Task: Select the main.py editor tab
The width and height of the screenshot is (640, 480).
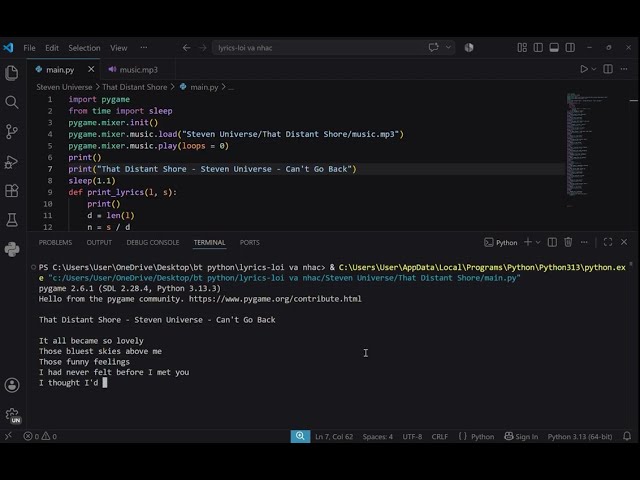Action: pos(60,70)
